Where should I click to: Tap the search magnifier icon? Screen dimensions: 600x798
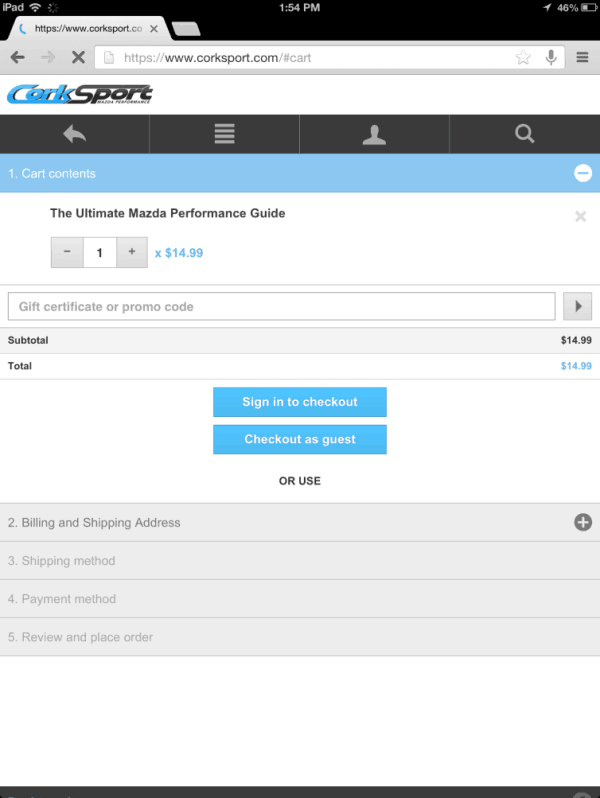tap(524, 134)
